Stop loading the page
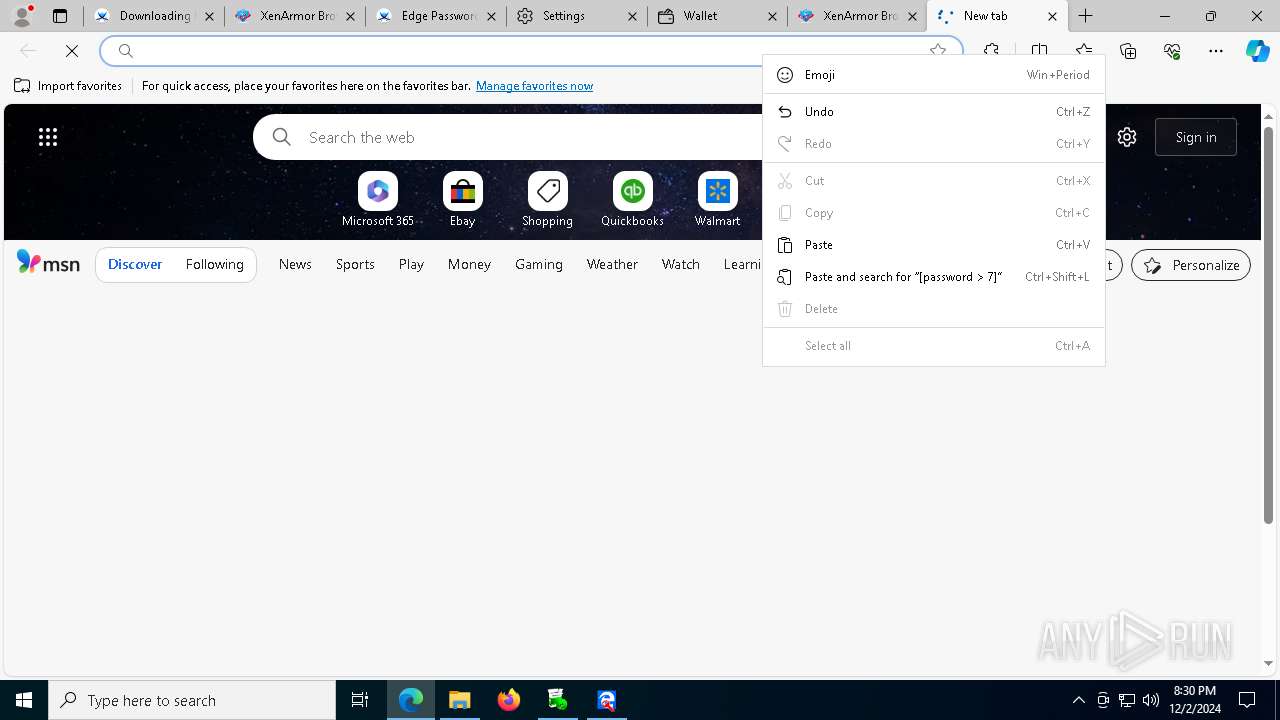 72,51
